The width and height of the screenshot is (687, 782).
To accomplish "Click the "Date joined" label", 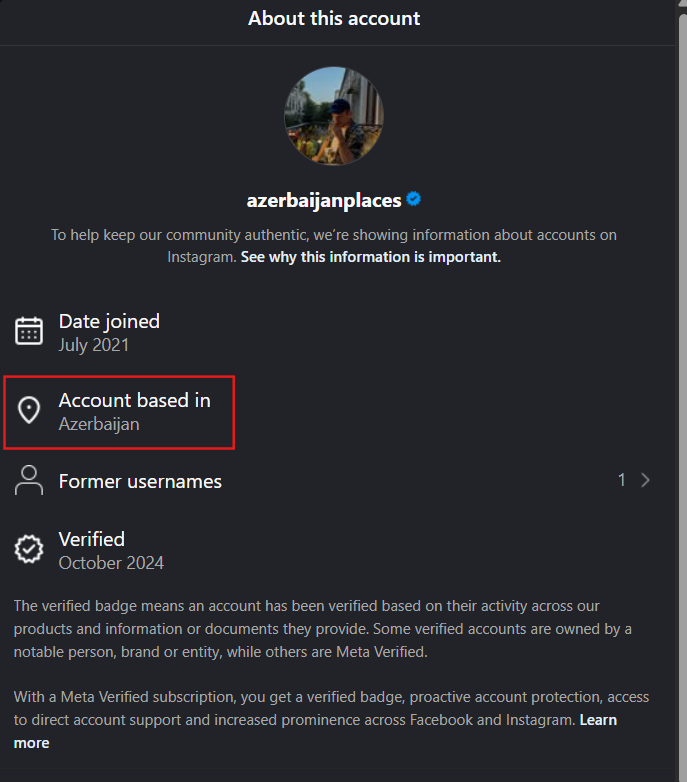I will 109,321.
